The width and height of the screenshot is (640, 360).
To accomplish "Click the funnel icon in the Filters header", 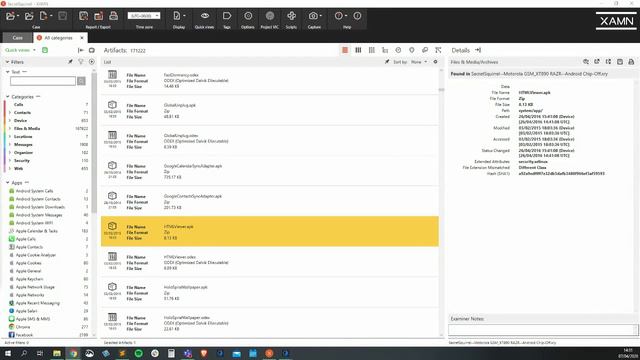I will (81, 62).
